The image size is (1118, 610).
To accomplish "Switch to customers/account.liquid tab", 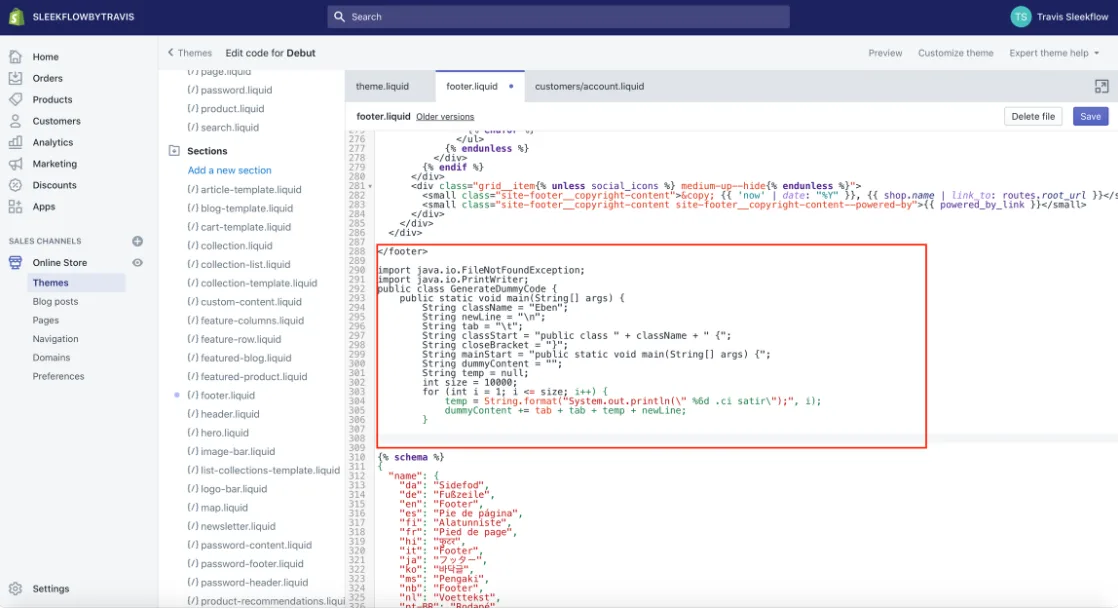I will [x=590, y=86].
